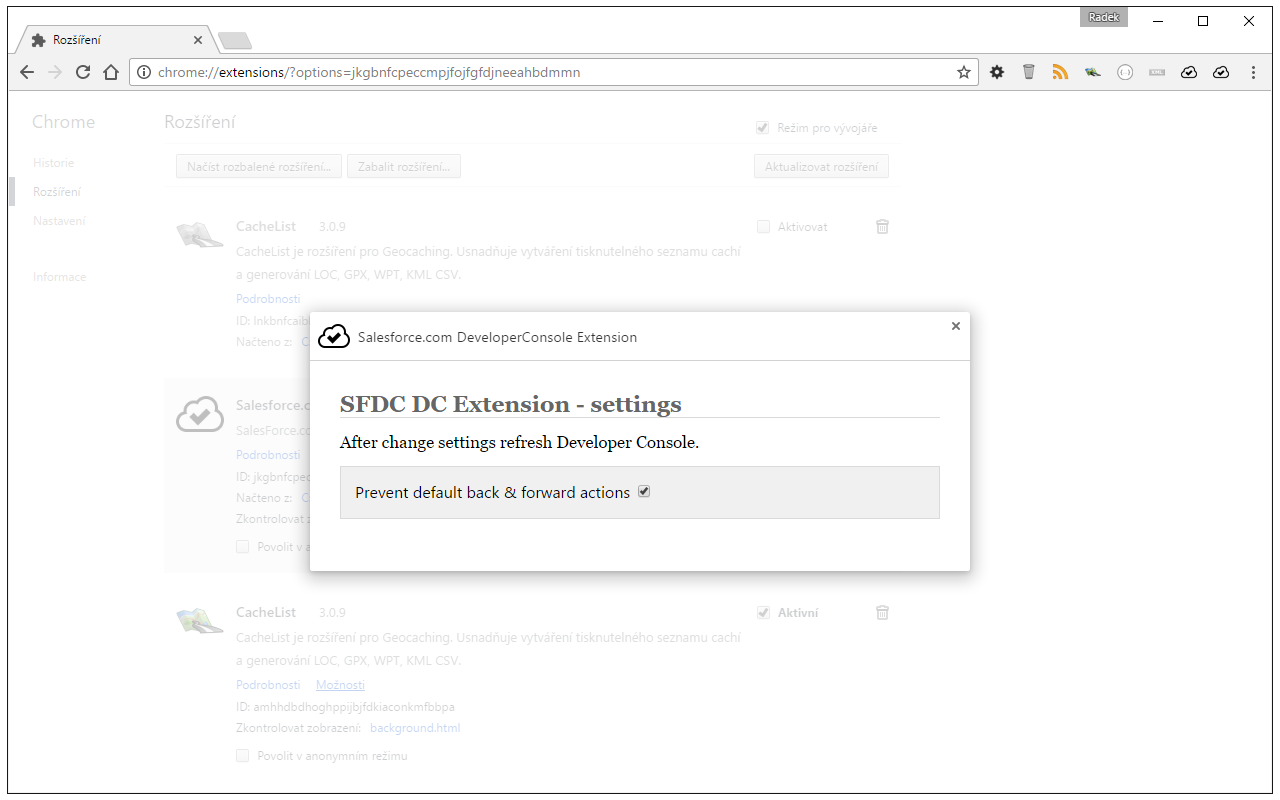Toggle Režim pro vývojáře checkbox

763,127
